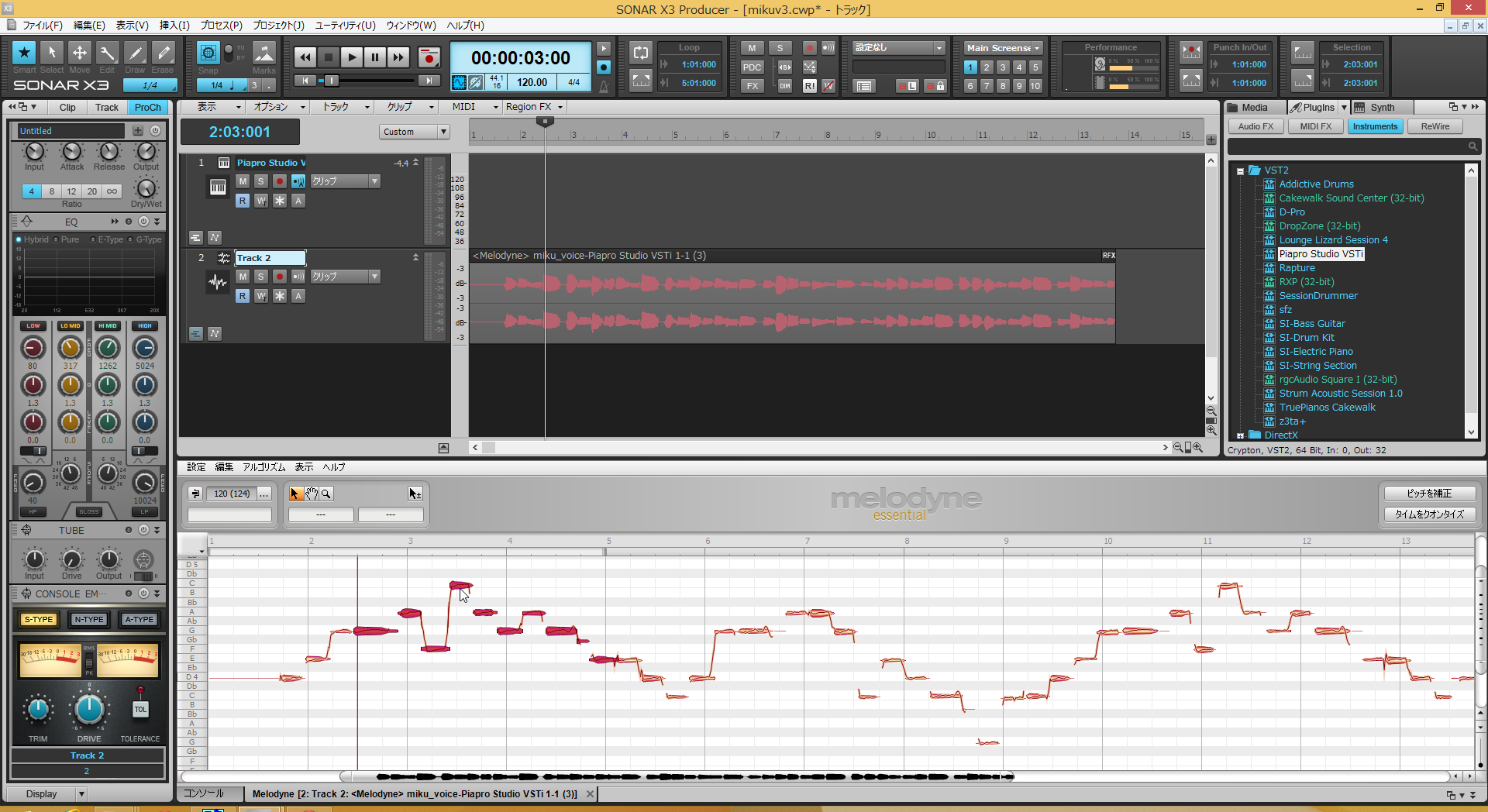Open the Region FX dropdown

point(535,107)
